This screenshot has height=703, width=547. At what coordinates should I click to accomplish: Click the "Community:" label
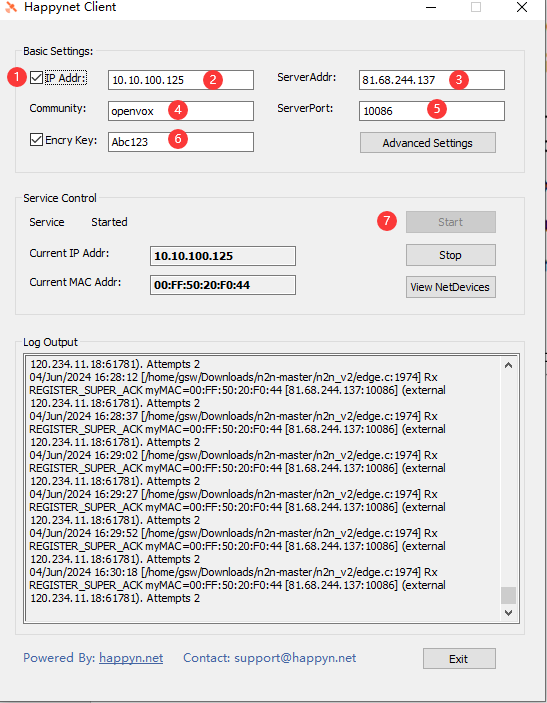click(x=58, y=108)
